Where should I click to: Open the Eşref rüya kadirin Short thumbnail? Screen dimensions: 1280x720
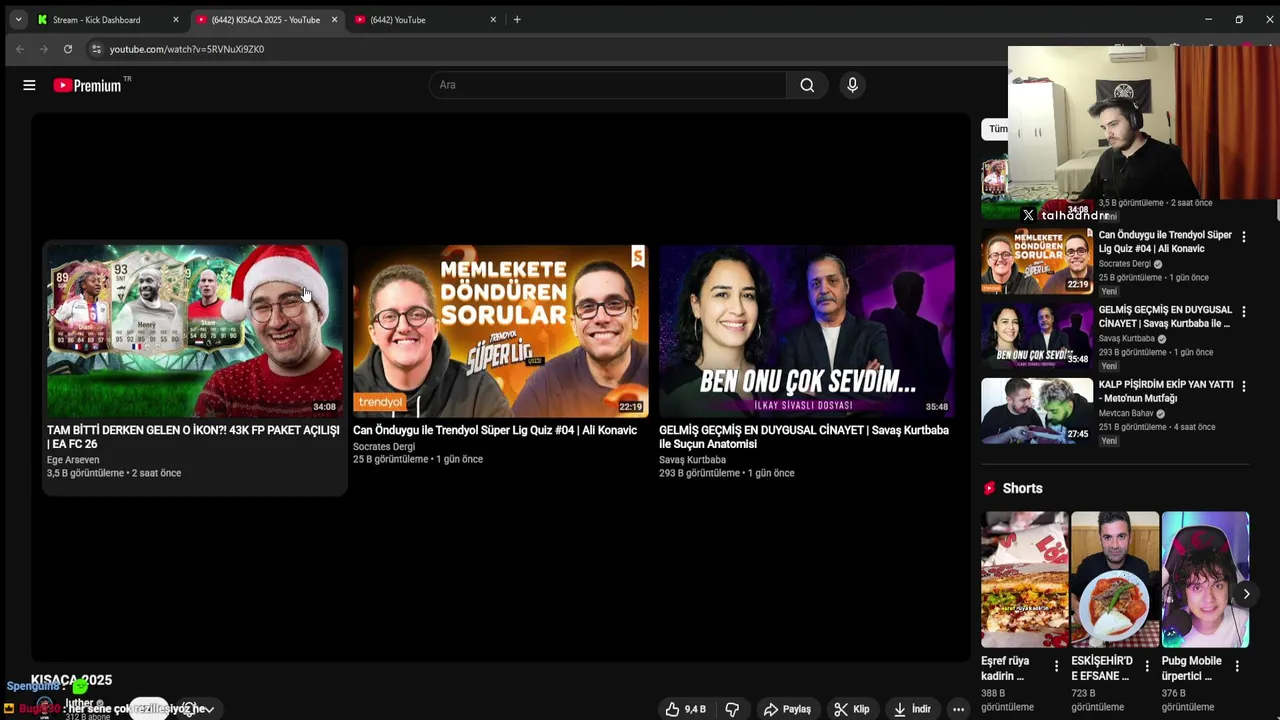[x=1025, y=580]
